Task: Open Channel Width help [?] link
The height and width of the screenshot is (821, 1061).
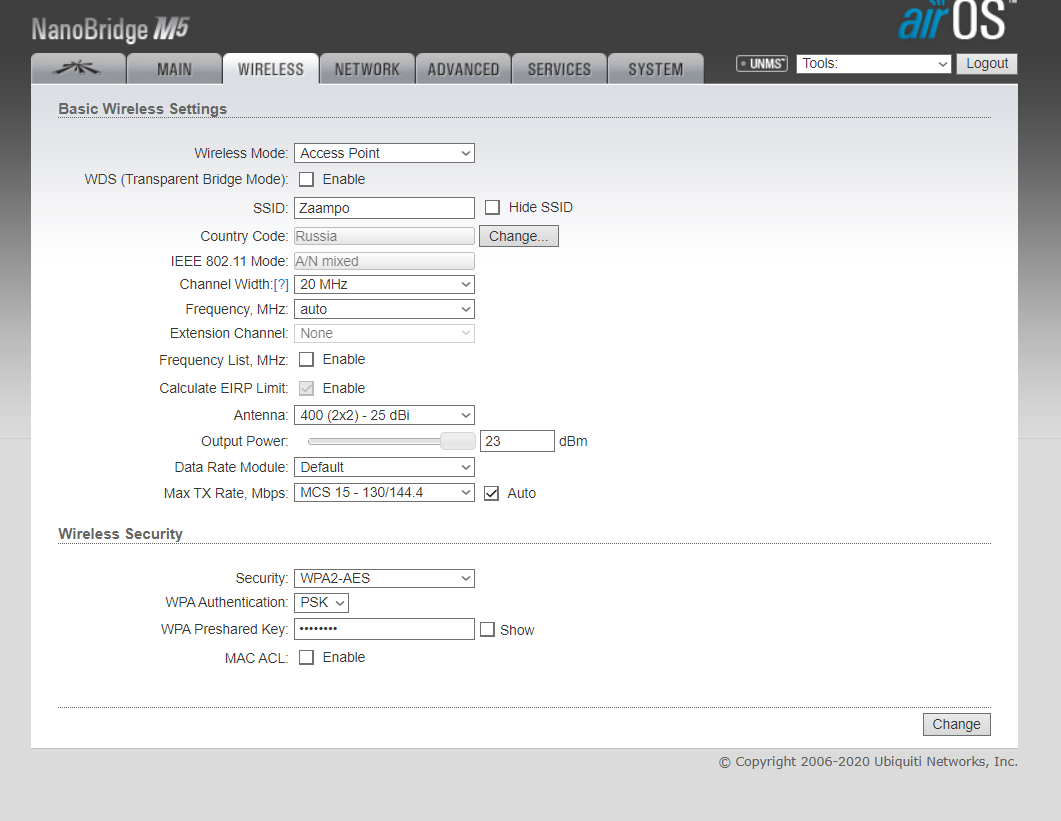Action: click(x=281, y=285)
